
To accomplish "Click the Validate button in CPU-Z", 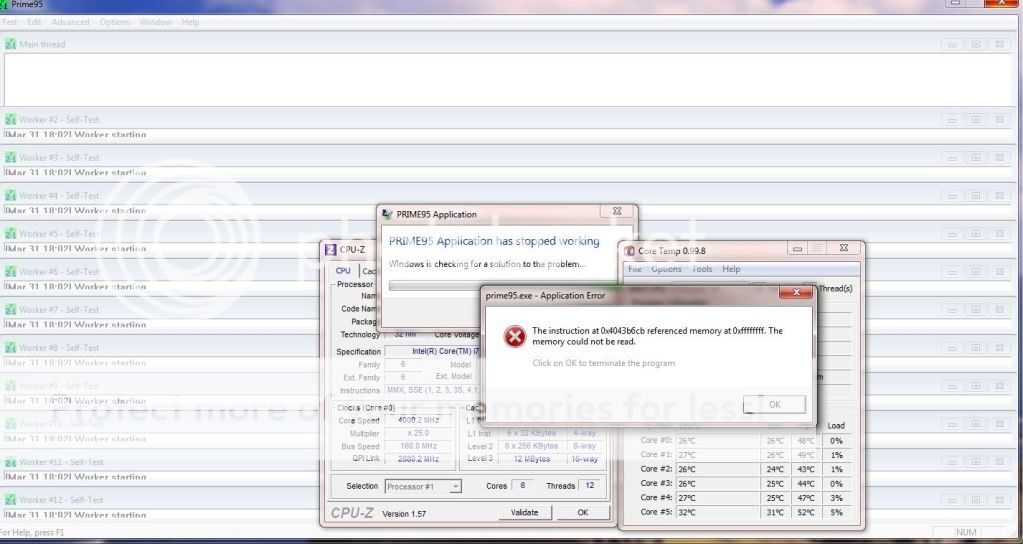I will [525, 513].
